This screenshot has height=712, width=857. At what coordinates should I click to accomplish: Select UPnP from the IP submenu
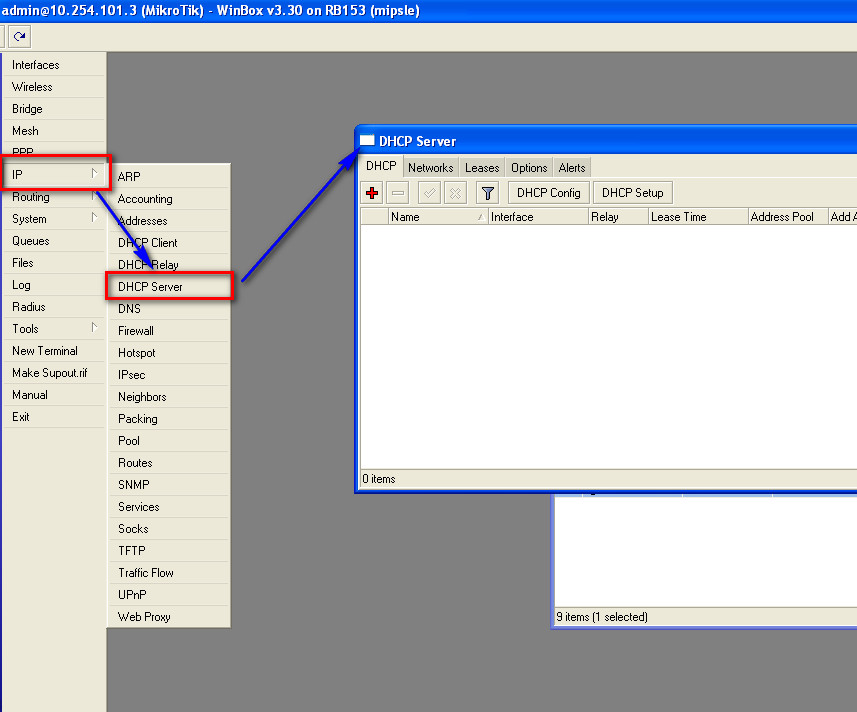click(169, 595)
